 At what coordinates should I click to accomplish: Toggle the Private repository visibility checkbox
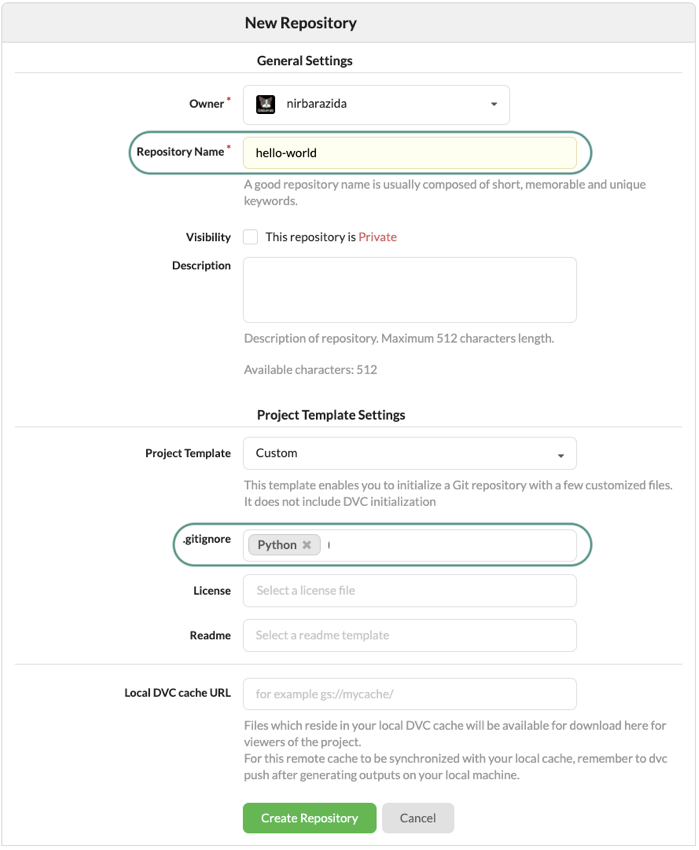click(251, 237)
